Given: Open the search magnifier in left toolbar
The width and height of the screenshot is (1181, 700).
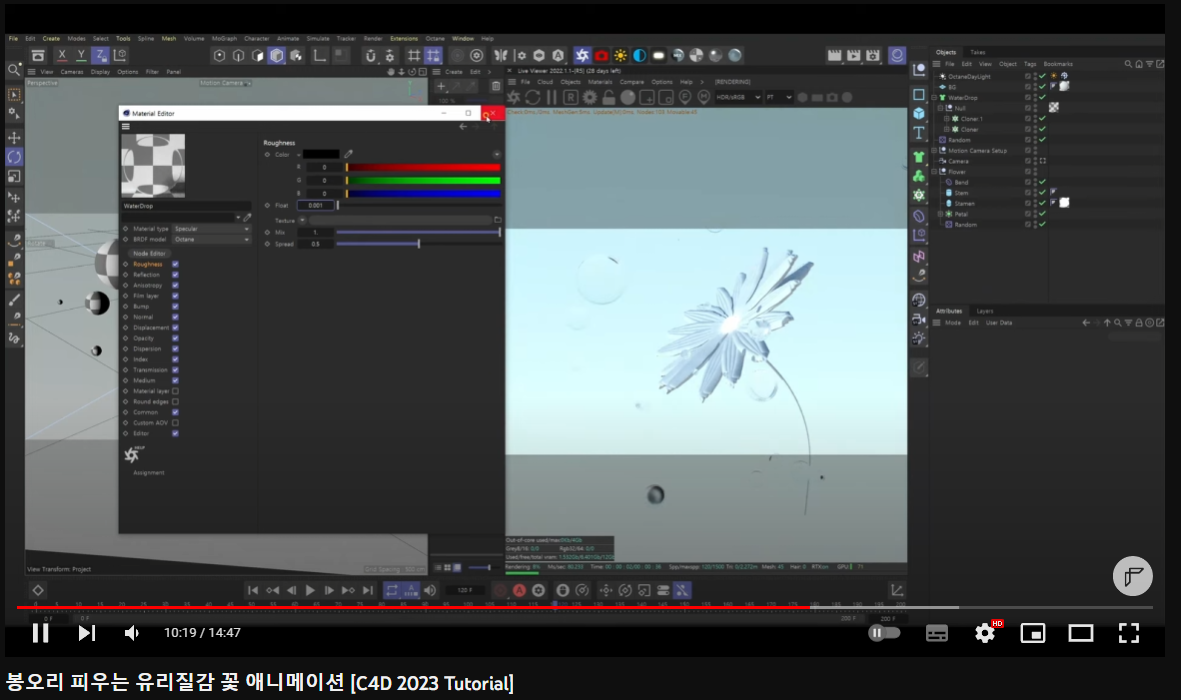Looking at the screenshot, I should [14, 70].
